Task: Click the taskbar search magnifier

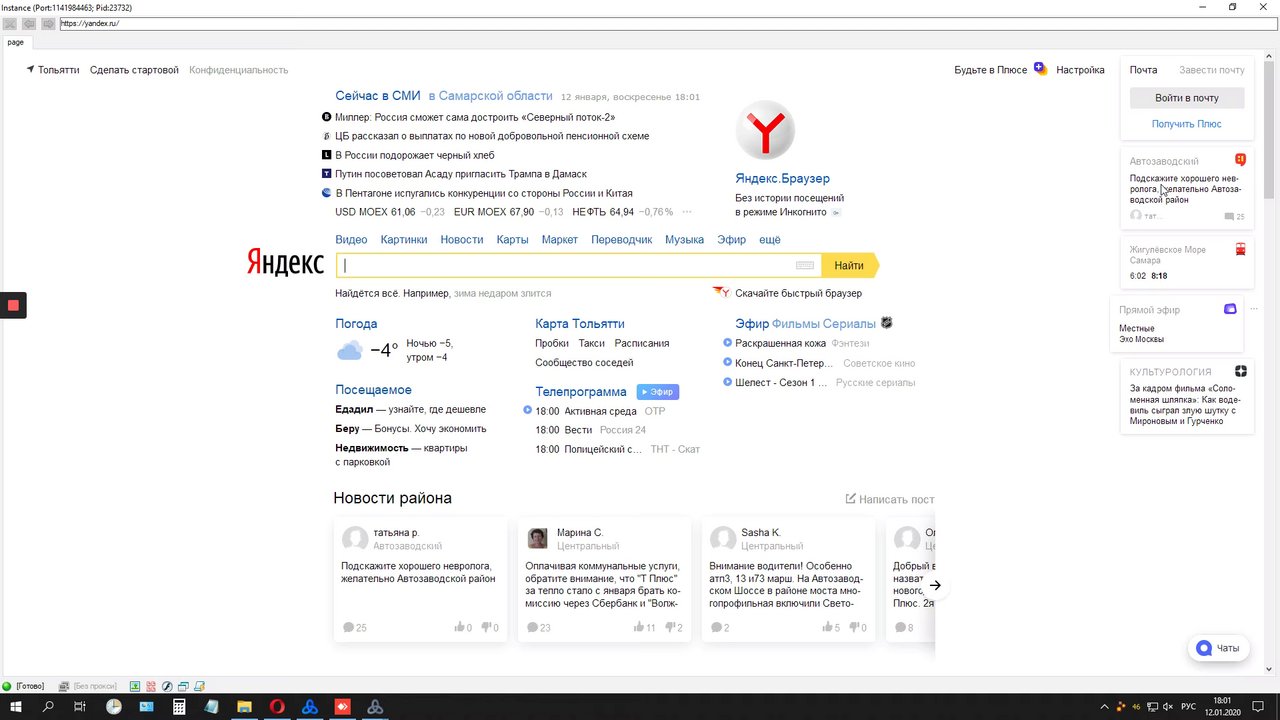Action: (x=48, y=707)
